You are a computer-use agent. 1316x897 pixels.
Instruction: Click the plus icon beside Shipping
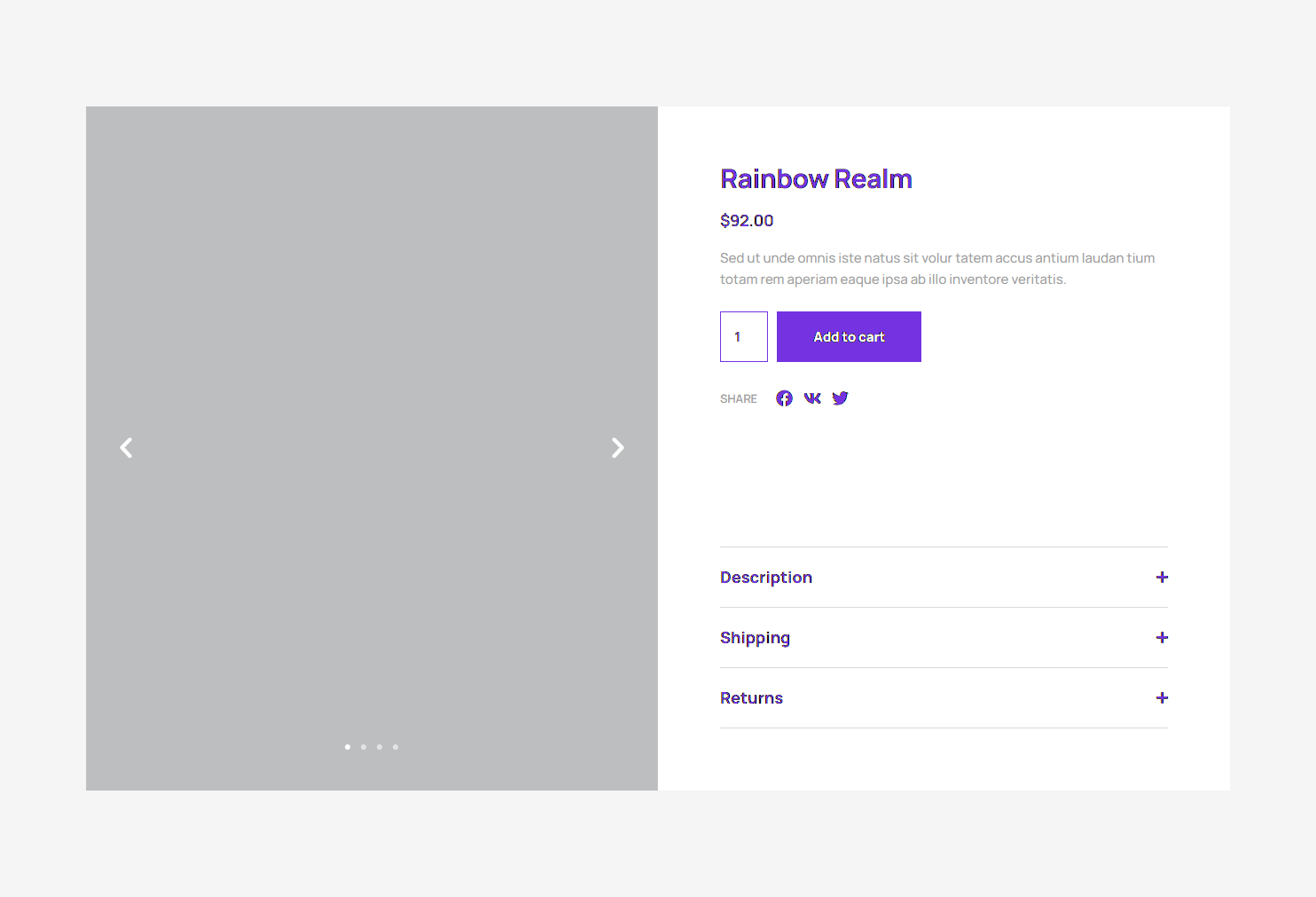(x=1162, y=638)
